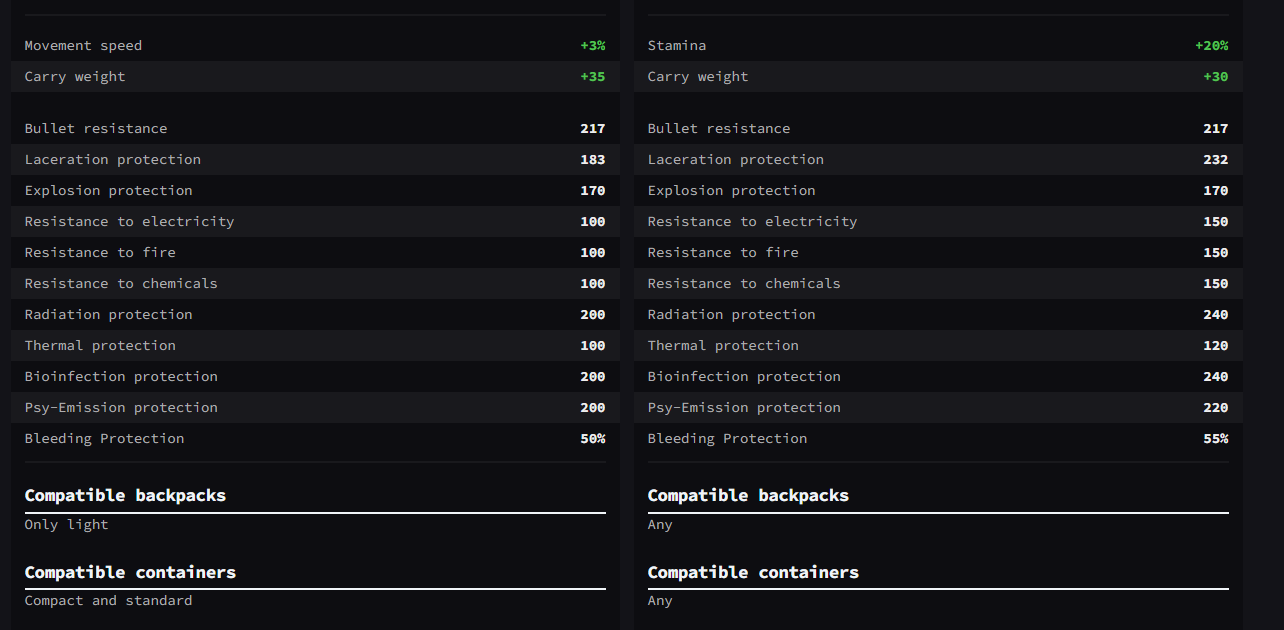The width and height of the screenshot is (1284, 630).
Task: Select the 55% Bleeding Protection value
Action: pyautogui.click(x=1216, y=439)
